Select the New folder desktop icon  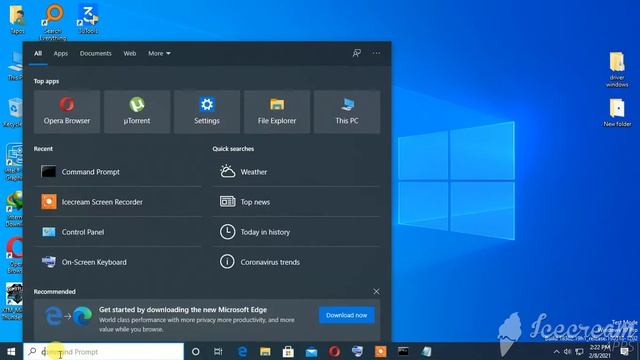[x=617, y=112]
